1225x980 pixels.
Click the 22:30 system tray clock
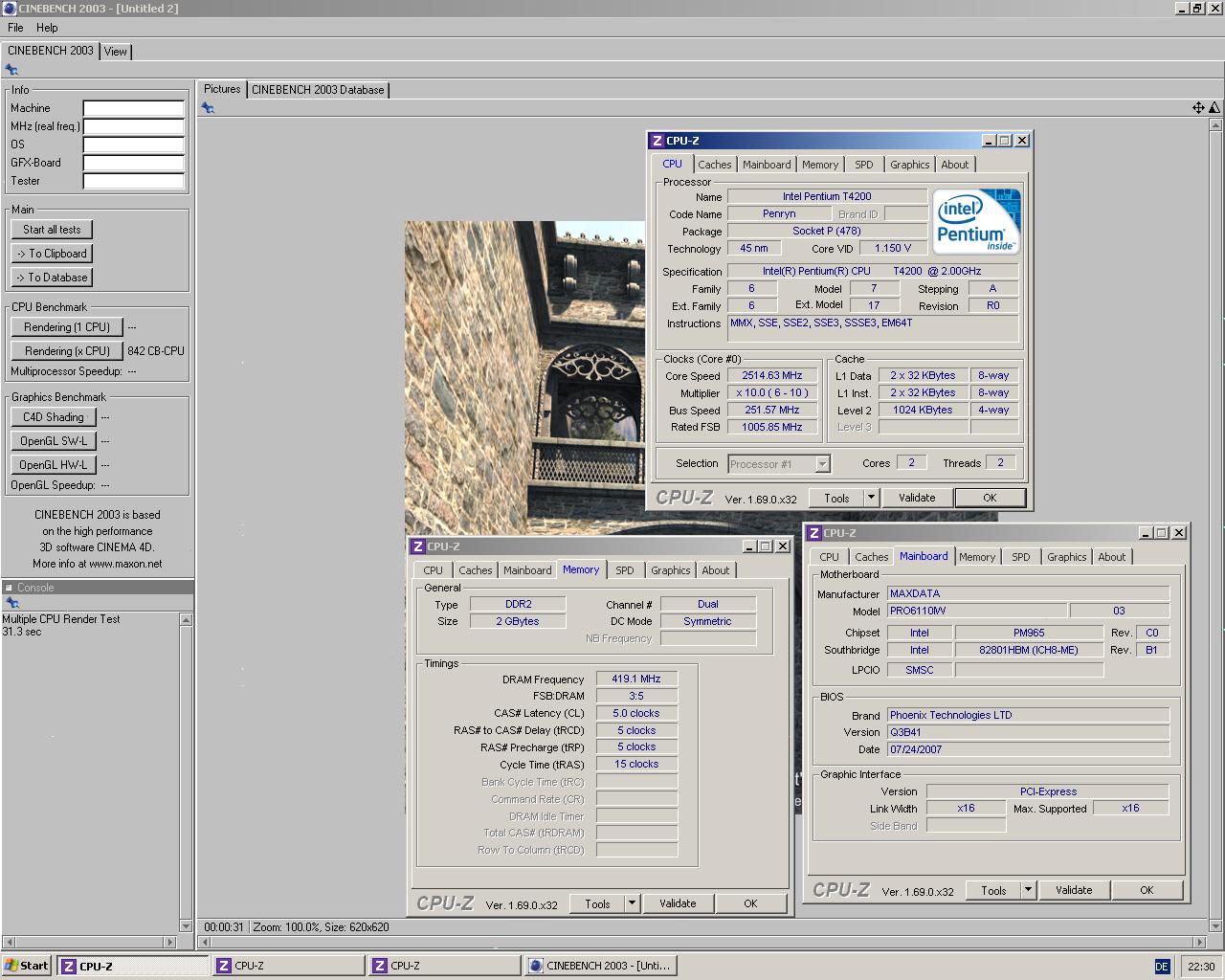point(1201,967)
